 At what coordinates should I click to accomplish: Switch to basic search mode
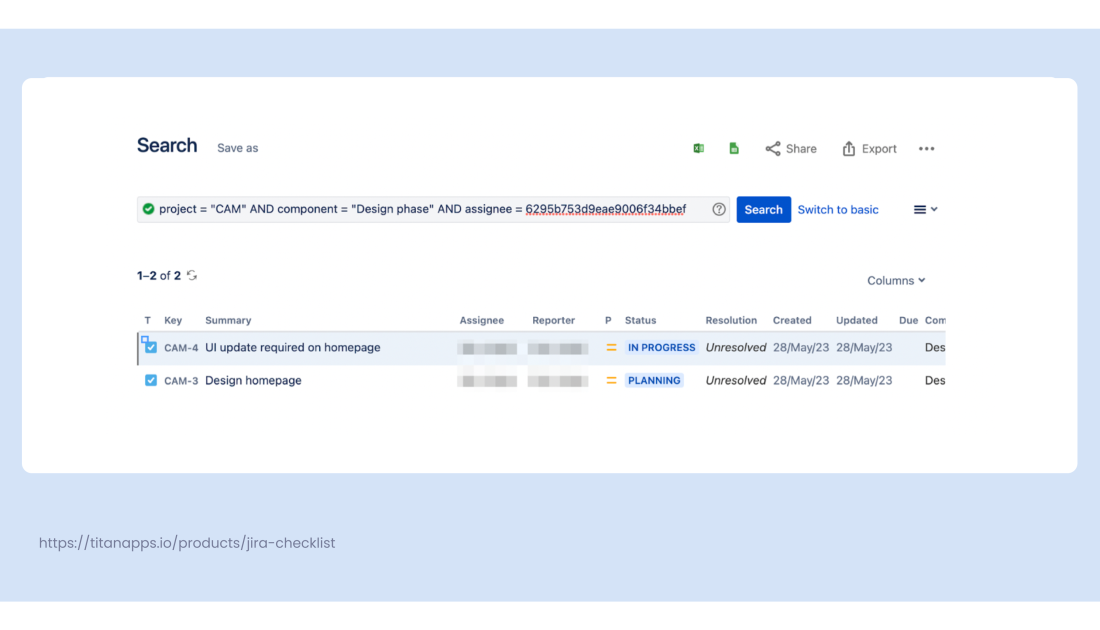[x=838, y=209]
